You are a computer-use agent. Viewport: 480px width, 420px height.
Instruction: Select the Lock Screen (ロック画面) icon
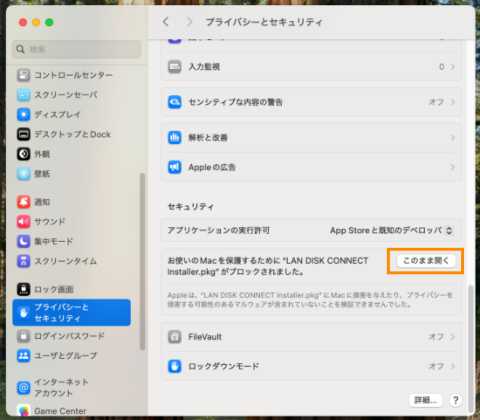coord(23,289)
